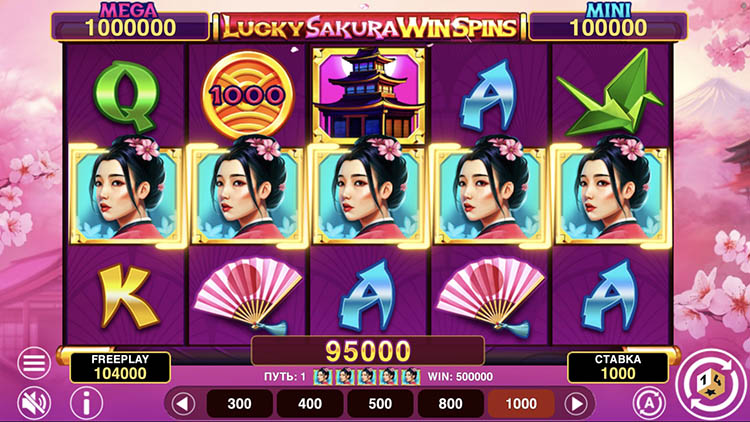
Task: Choose the 500 bet amount
Action: 380,404
